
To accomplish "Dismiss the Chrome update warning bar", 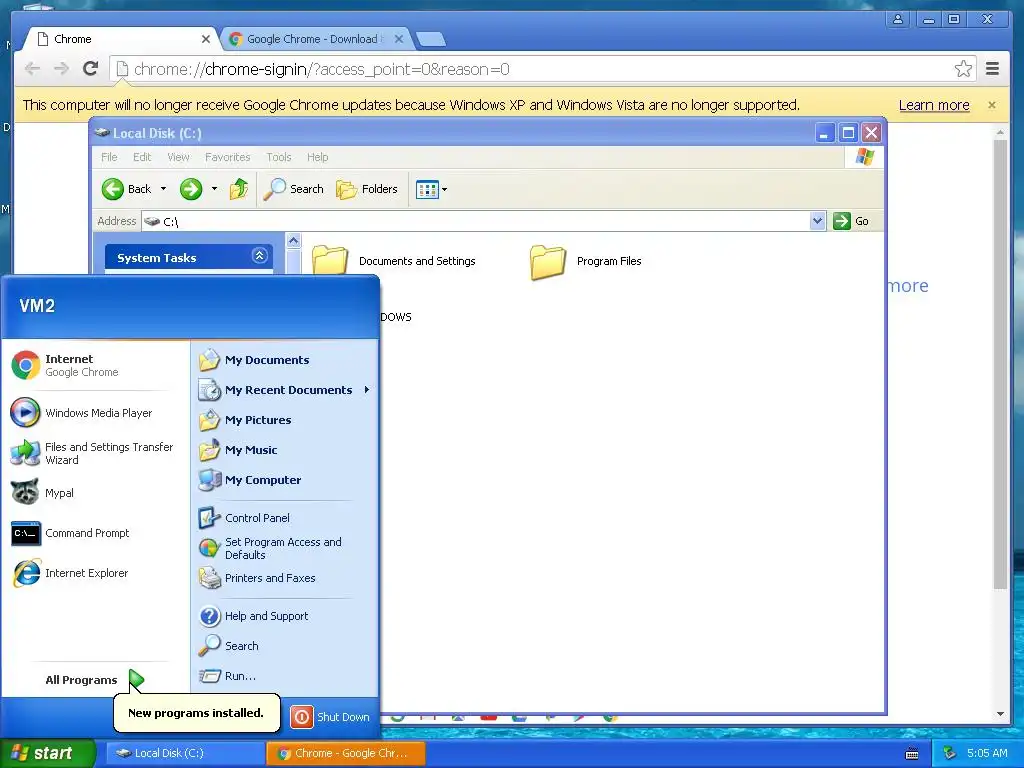I will 991,104.
